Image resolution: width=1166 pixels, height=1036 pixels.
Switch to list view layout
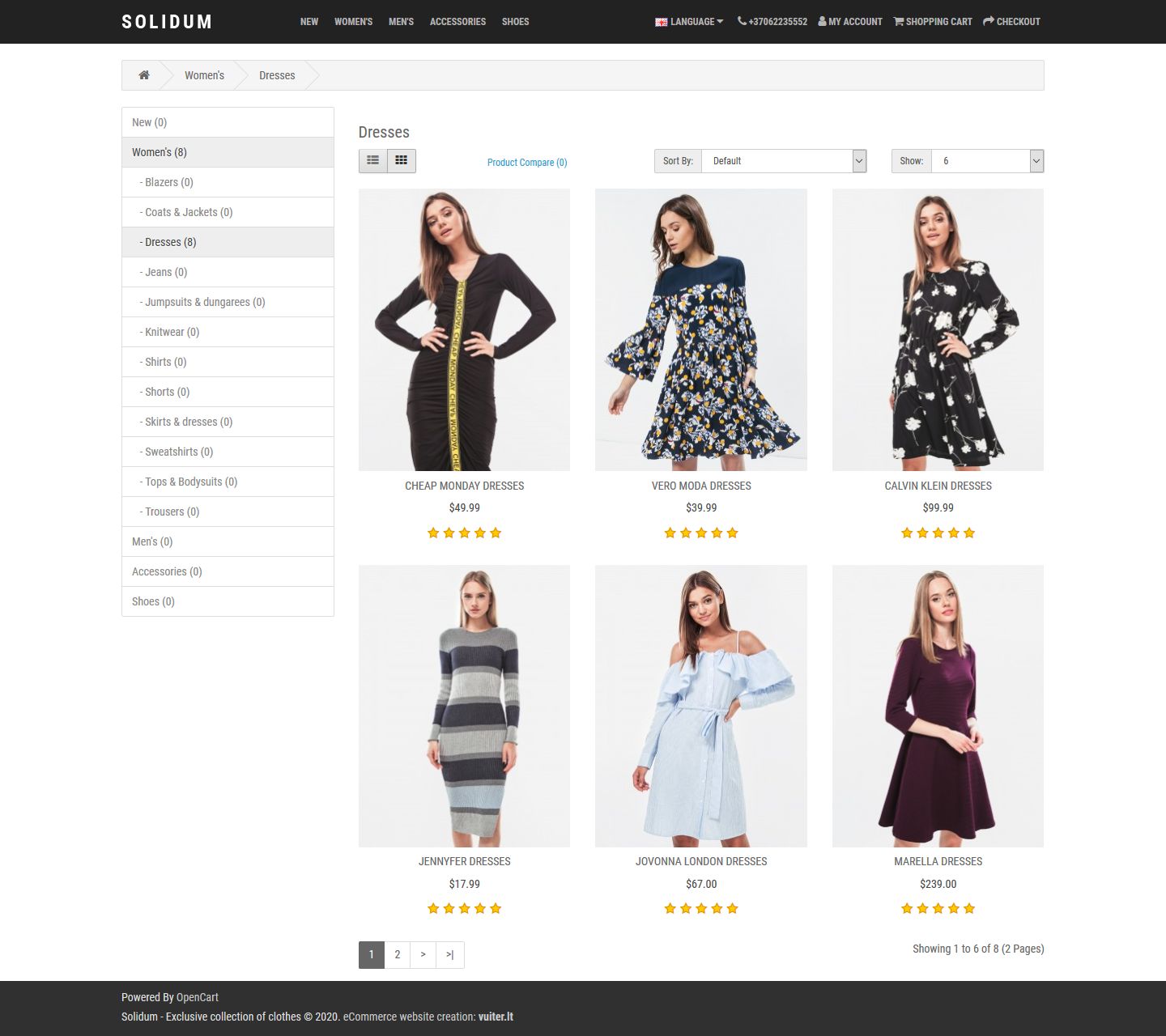[373, 161]
